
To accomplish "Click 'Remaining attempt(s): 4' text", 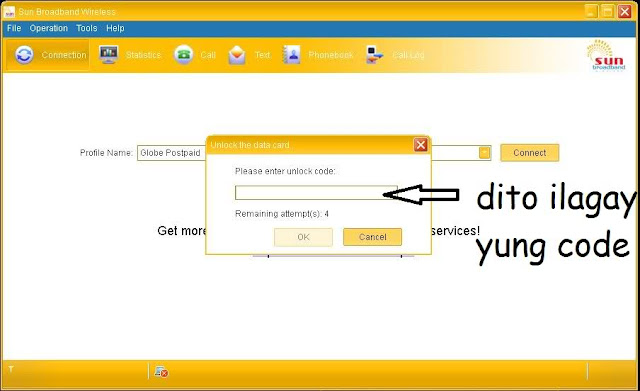I will [x=282, y=214].
